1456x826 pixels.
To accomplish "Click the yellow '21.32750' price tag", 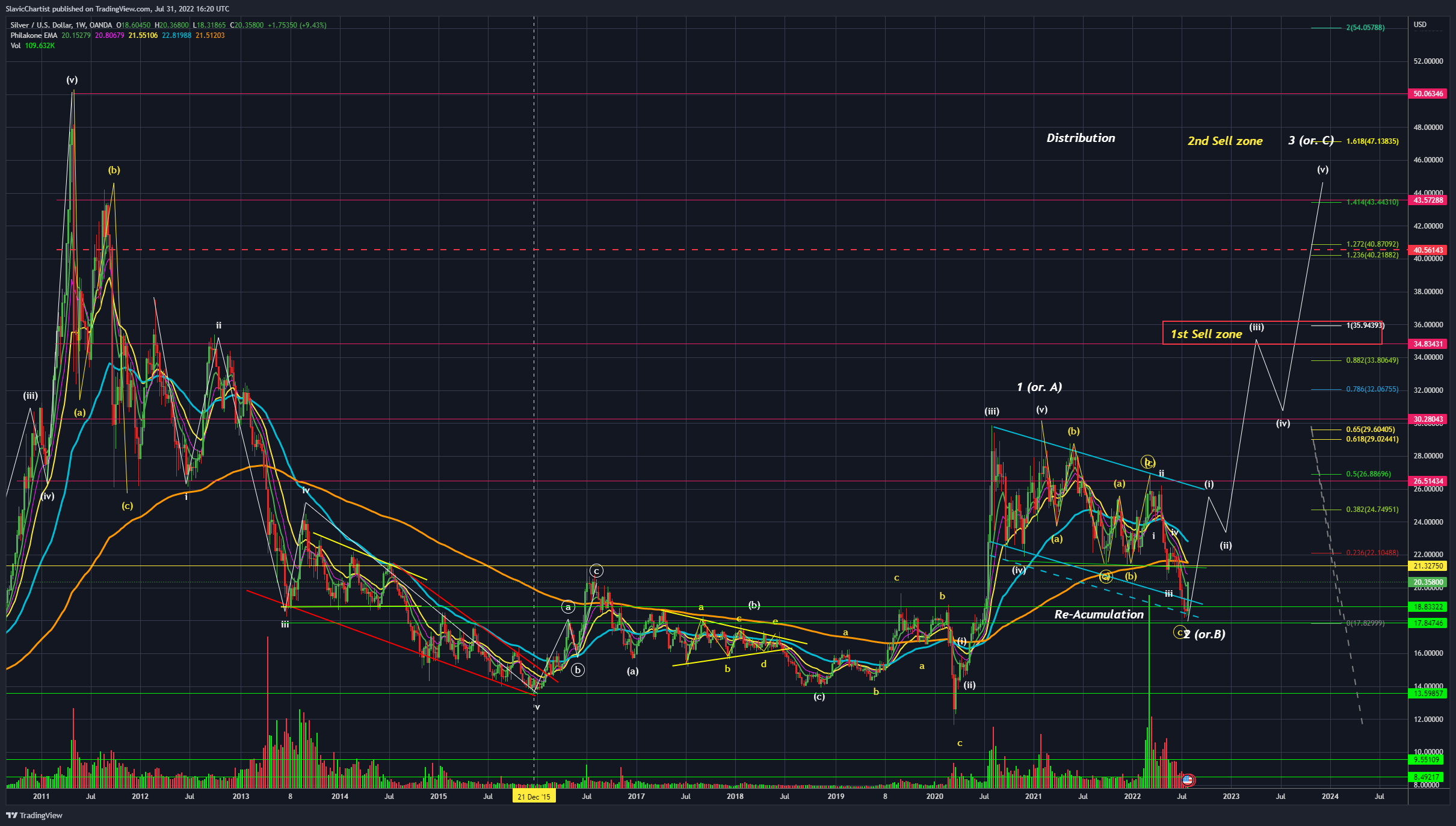I will [1428, 566].
